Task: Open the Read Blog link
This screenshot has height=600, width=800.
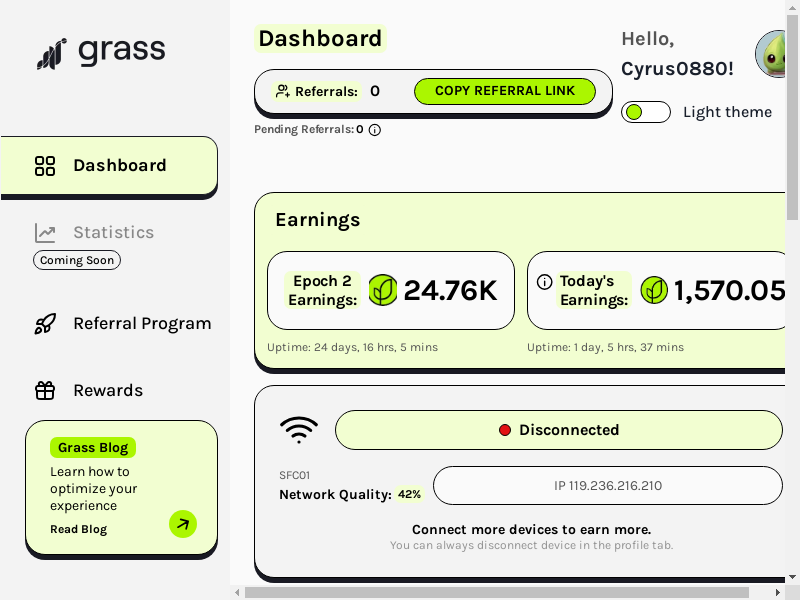Action: coord(79,529)
